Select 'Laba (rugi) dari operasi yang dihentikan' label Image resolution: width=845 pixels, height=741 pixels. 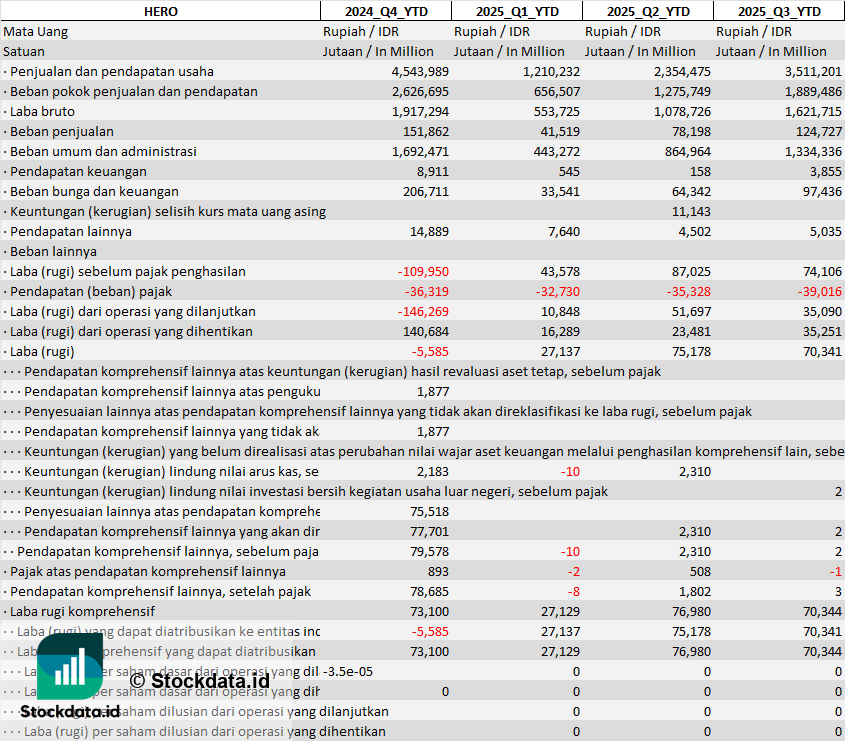[128, 331]
